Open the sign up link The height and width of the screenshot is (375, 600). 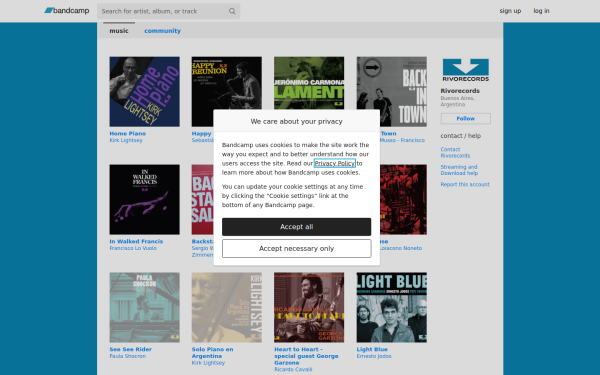510,11
